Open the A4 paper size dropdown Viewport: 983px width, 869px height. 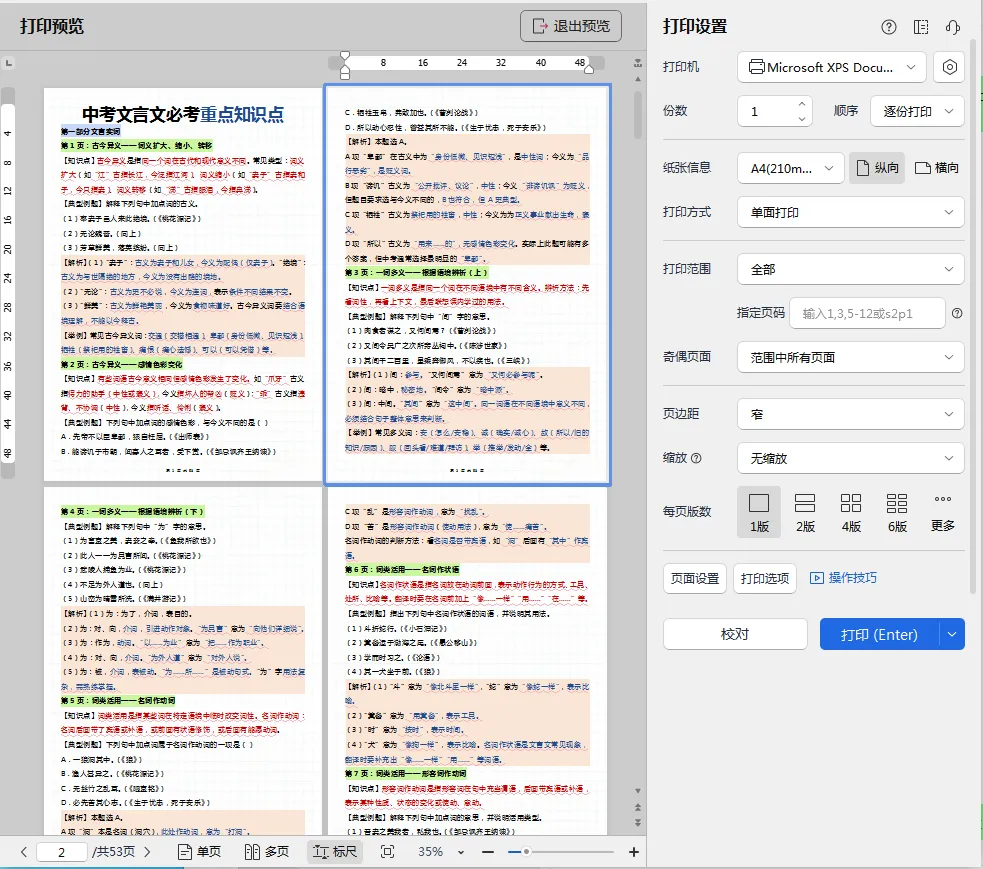[791, 168]
